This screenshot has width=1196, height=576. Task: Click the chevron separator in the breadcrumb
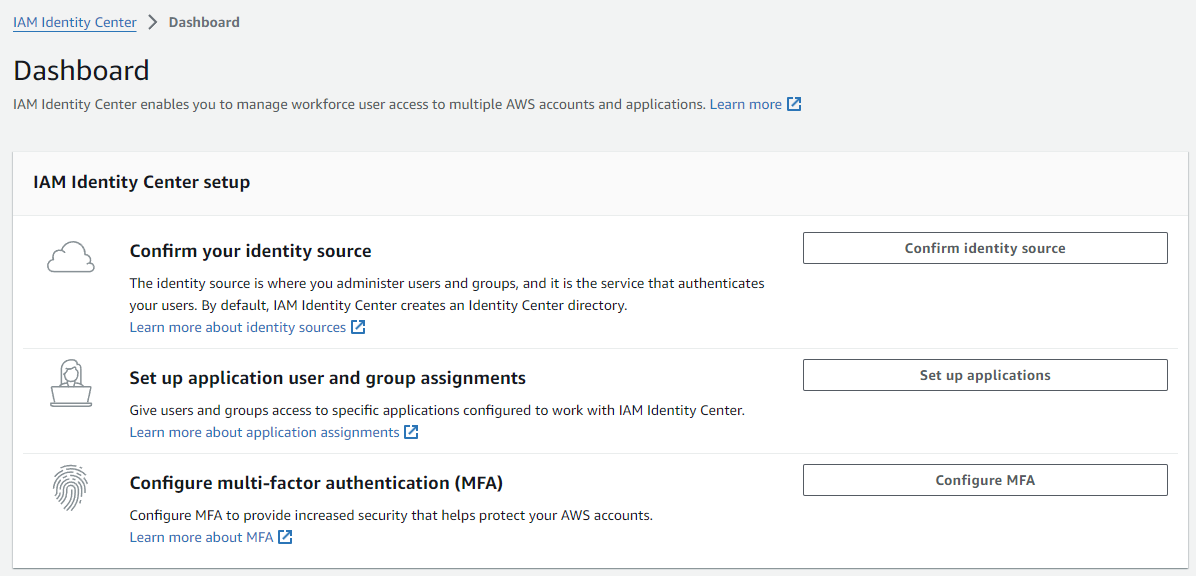152,21
